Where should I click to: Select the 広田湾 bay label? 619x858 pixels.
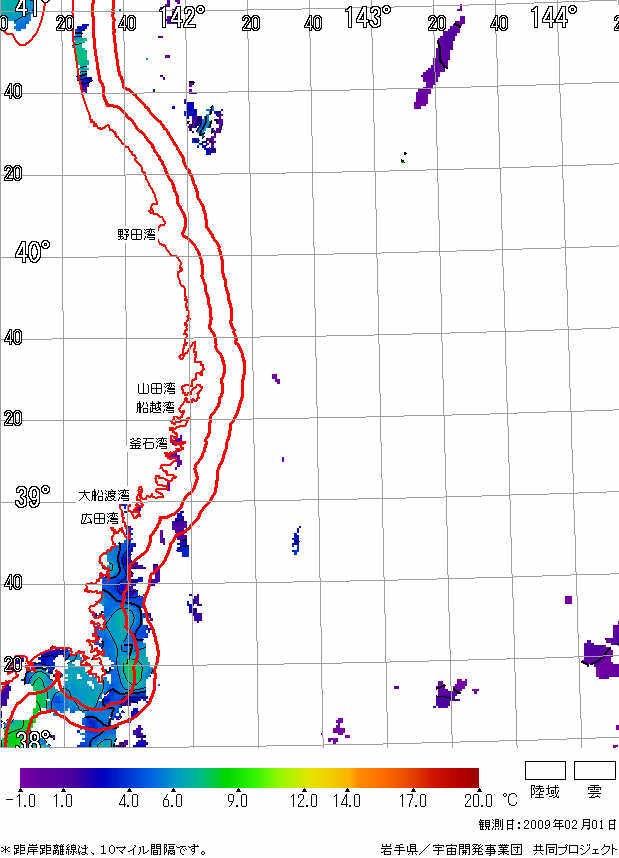(100, 518)
